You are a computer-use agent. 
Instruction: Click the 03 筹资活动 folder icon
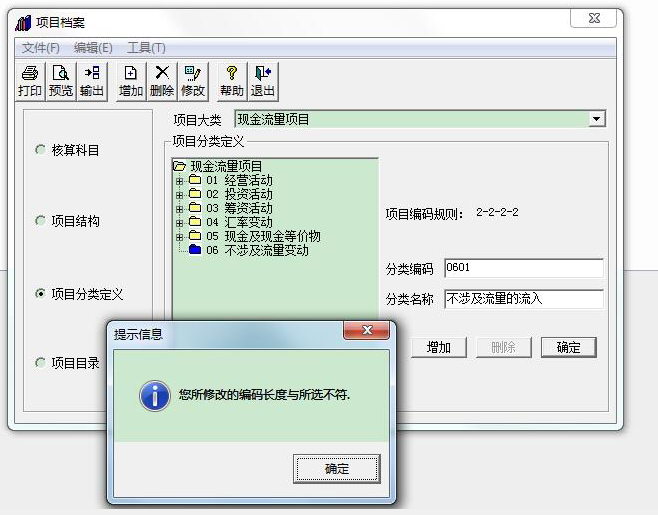pyautogui.click(x=195, y=208)
